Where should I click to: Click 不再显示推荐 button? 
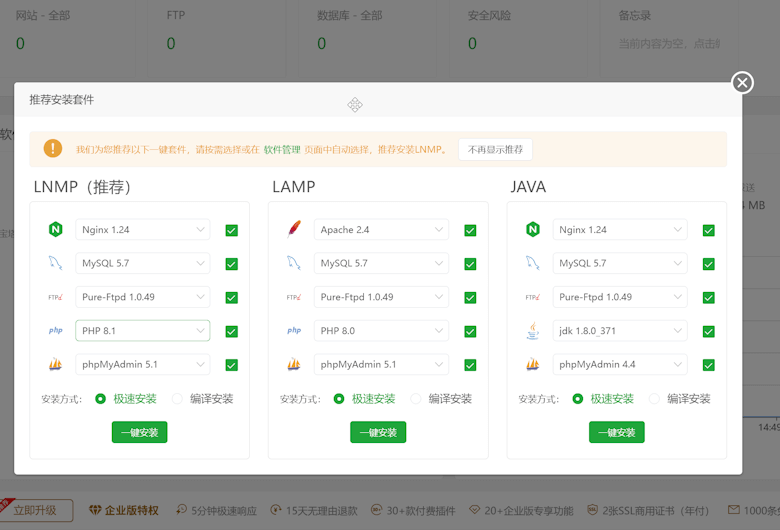click(495, 149)
